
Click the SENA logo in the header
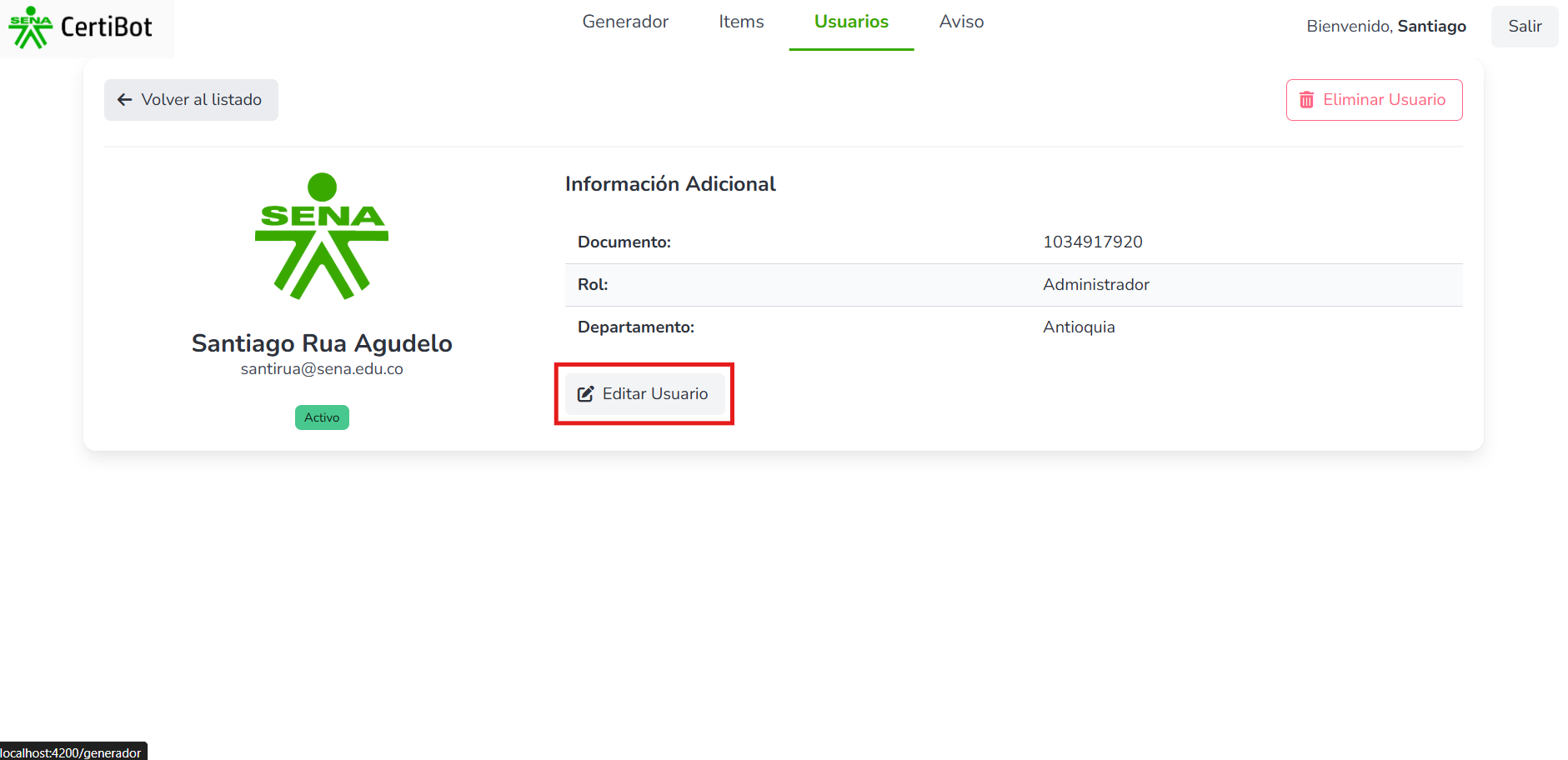pos(30,27)
